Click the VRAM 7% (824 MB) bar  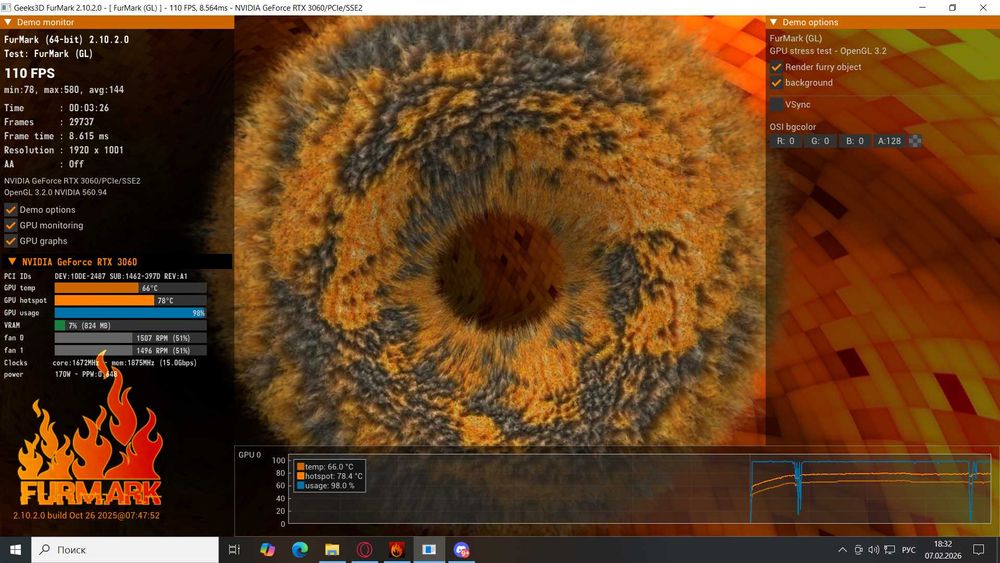131,325
